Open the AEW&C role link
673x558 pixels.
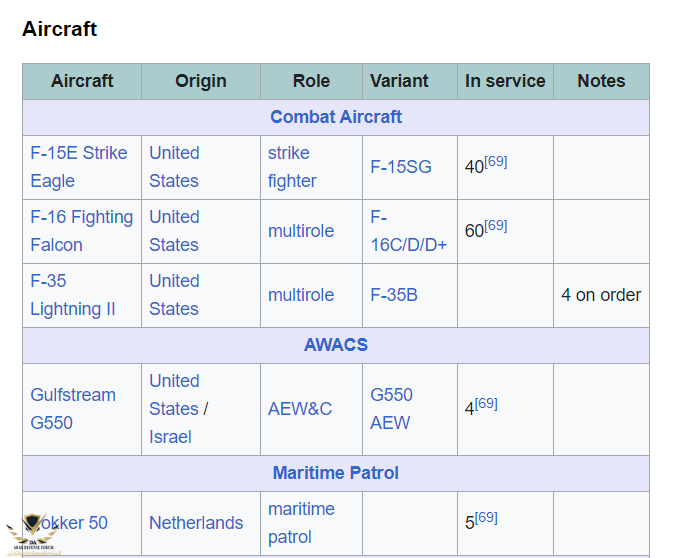[x=300, y=409]
